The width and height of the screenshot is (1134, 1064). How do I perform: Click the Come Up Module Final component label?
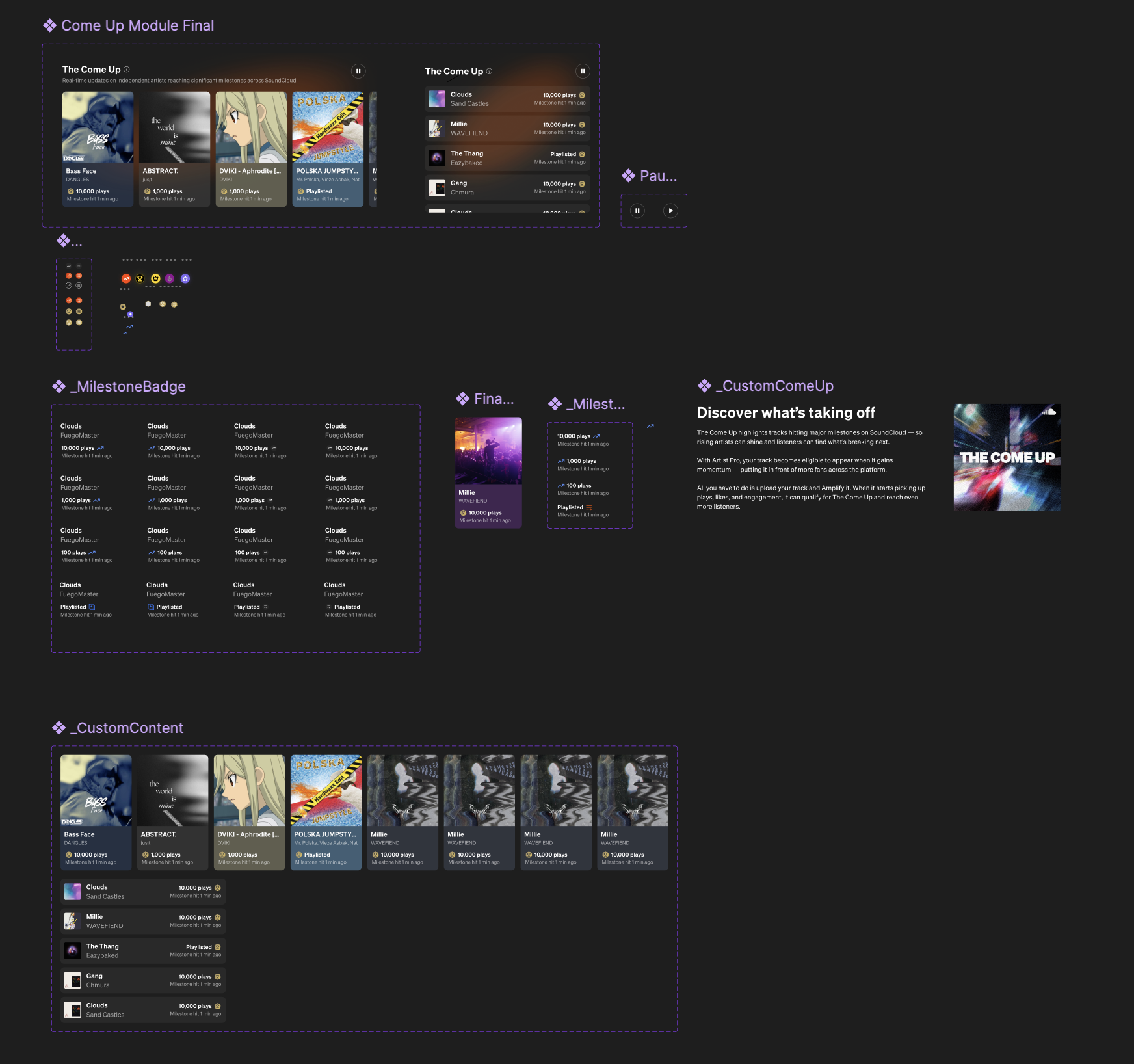(129, 25)
